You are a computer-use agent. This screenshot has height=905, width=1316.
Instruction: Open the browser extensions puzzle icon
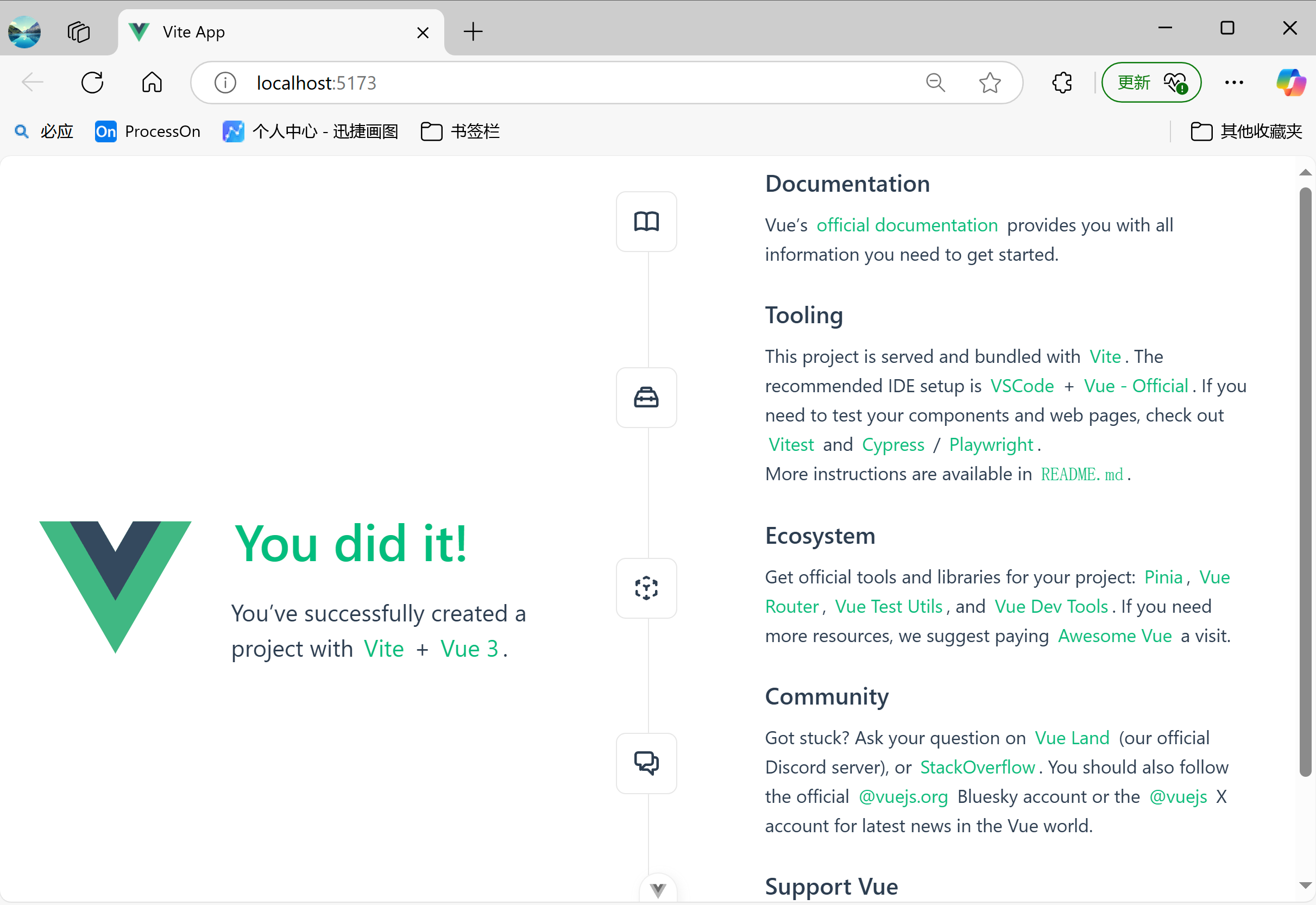click(x=1061, y=83)
